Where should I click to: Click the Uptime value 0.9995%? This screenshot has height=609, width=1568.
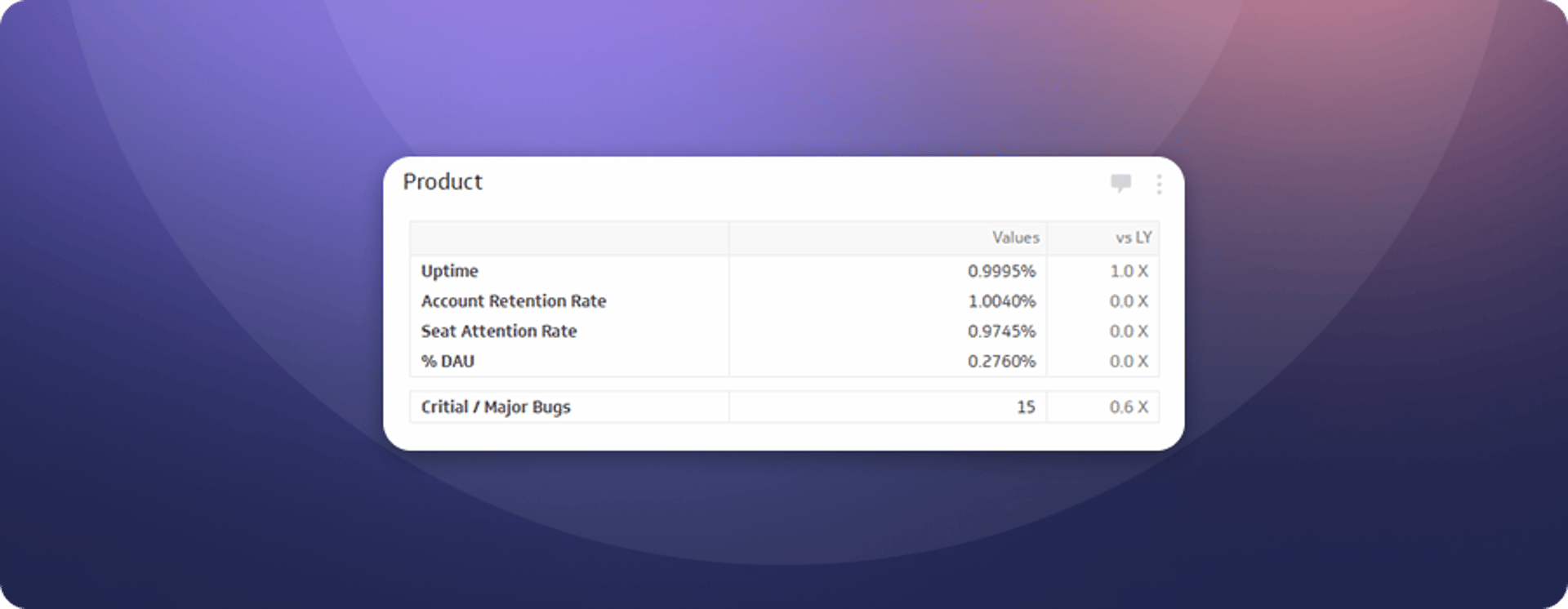click(x=1000, y=271)
